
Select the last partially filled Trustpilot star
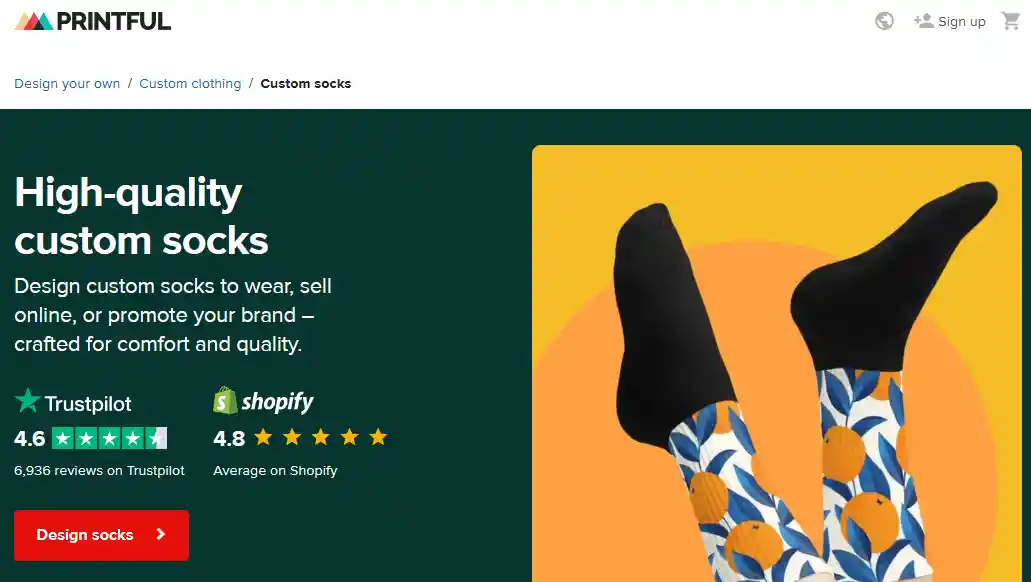click(155, 437)
